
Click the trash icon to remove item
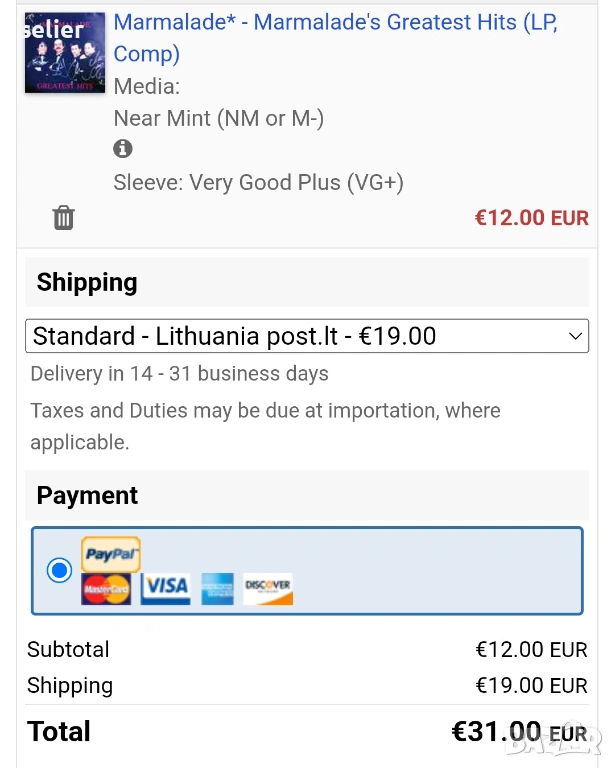click(63, 217)
